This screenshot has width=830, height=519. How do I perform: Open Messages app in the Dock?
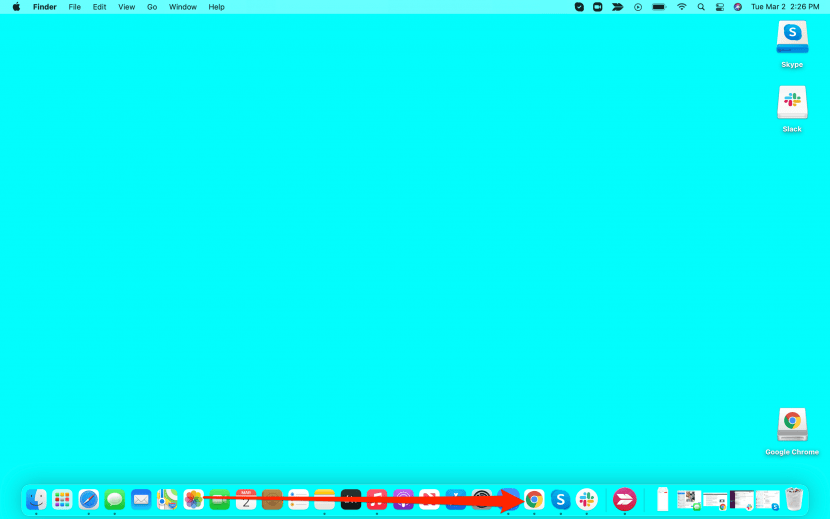point(115,499)
